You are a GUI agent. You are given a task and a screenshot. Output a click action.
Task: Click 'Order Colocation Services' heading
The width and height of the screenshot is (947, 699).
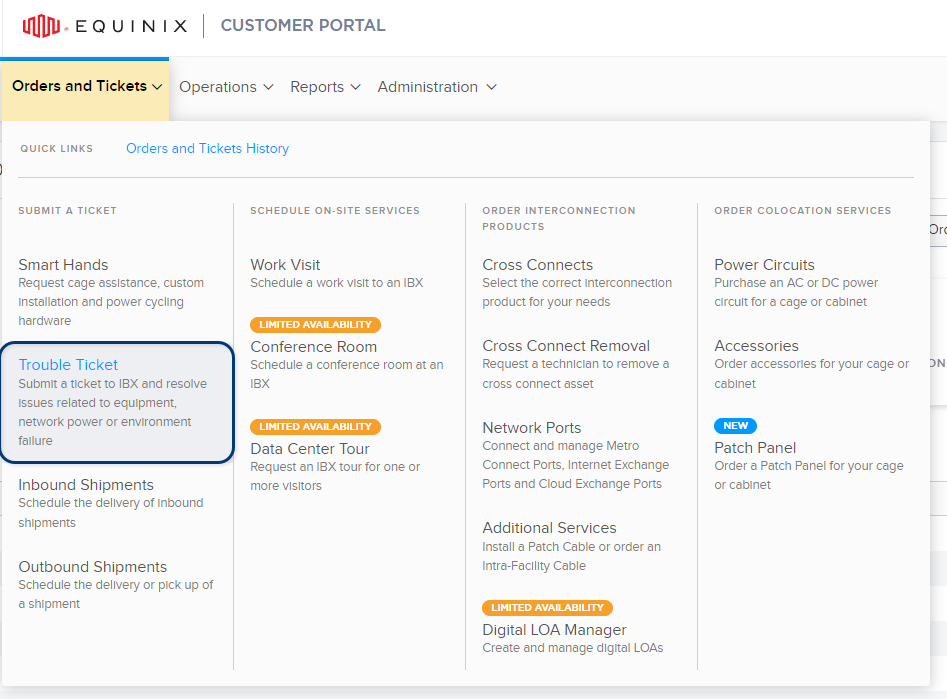[803, 210]
